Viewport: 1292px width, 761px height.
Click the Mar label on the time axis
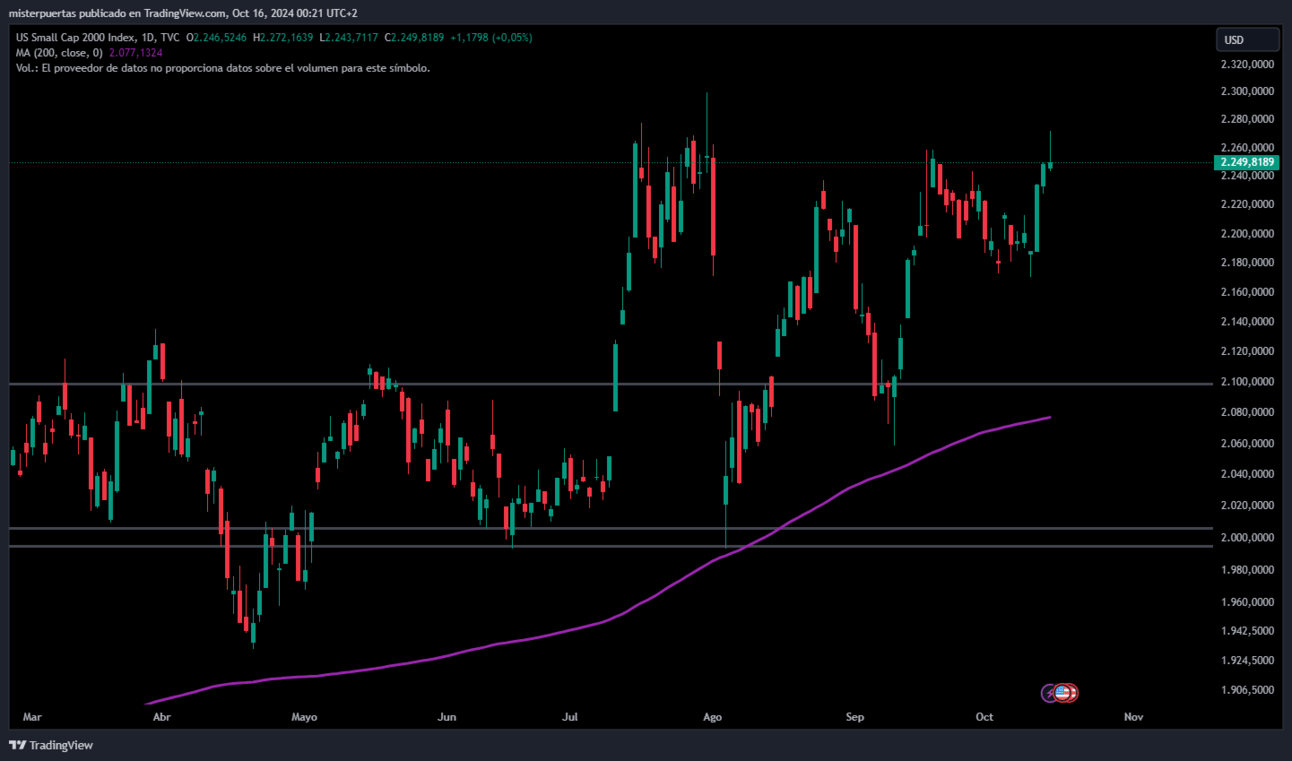click(32, 717)
